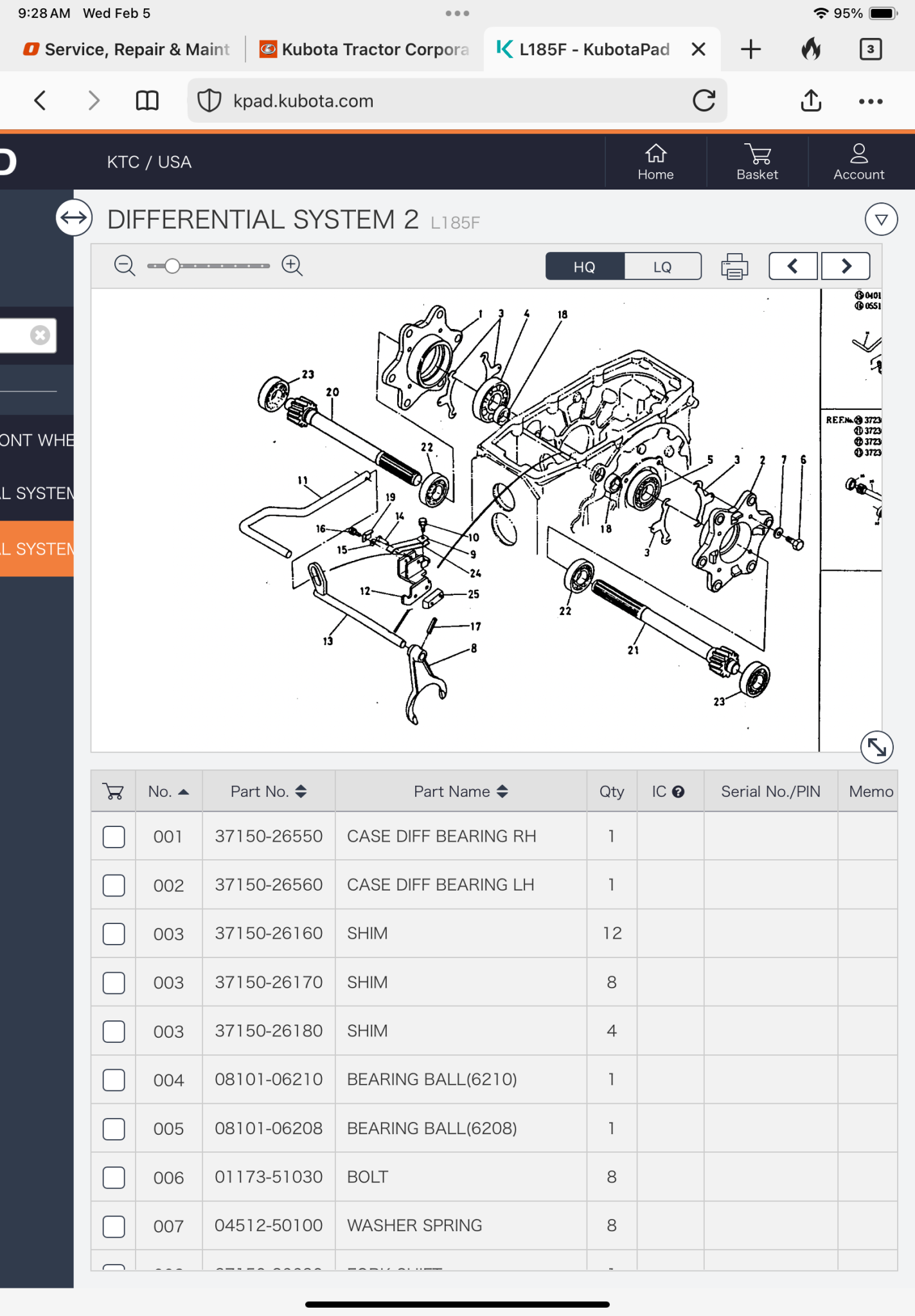This screenshot has height=1316, width=915.
Task: Check the CASE DIFF BEARING LH row
Action: [x=114, y=885]
